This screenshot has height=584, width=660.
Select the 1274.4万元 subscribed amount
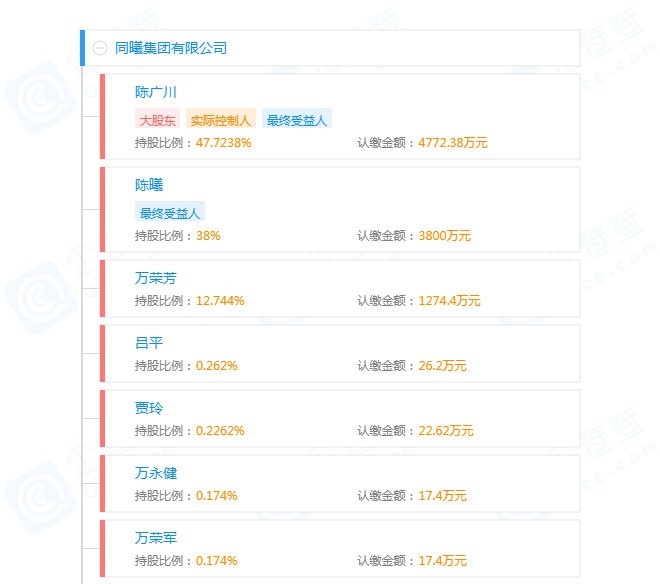tap(449, 301)
